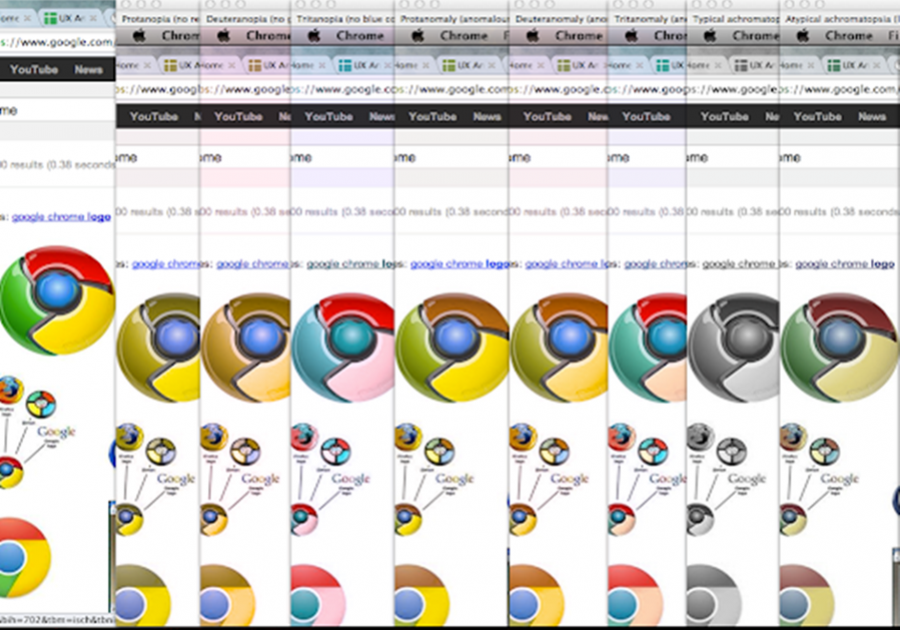Click the large Chrome logo in the Deuteranopia window
The height and width of the screenshot is (630, 900).
[246, 348]
